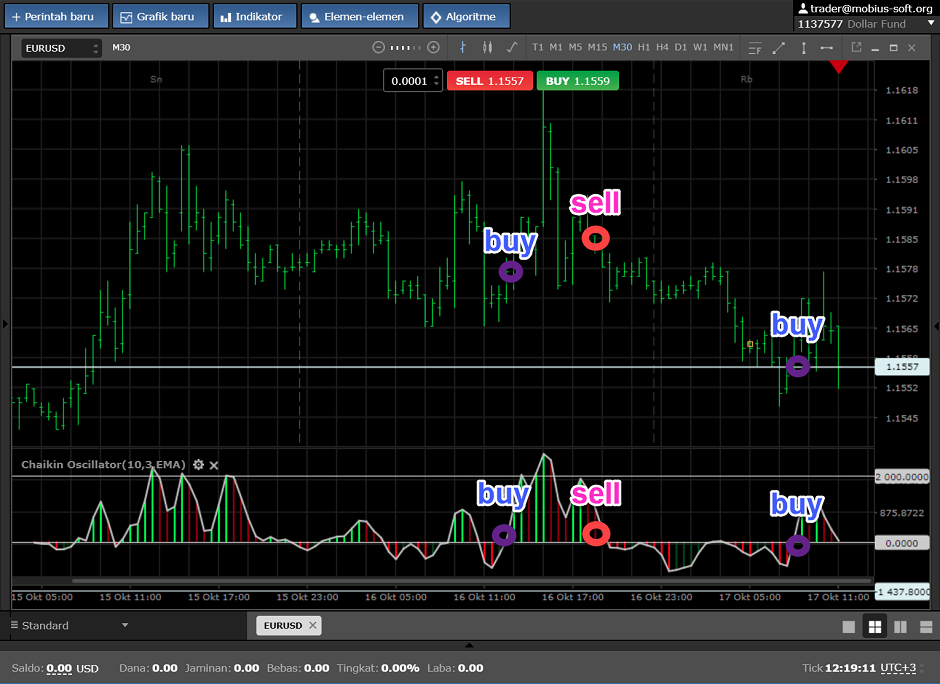
Task: Click the zoom level slider dots
Action: coord(406,47)
